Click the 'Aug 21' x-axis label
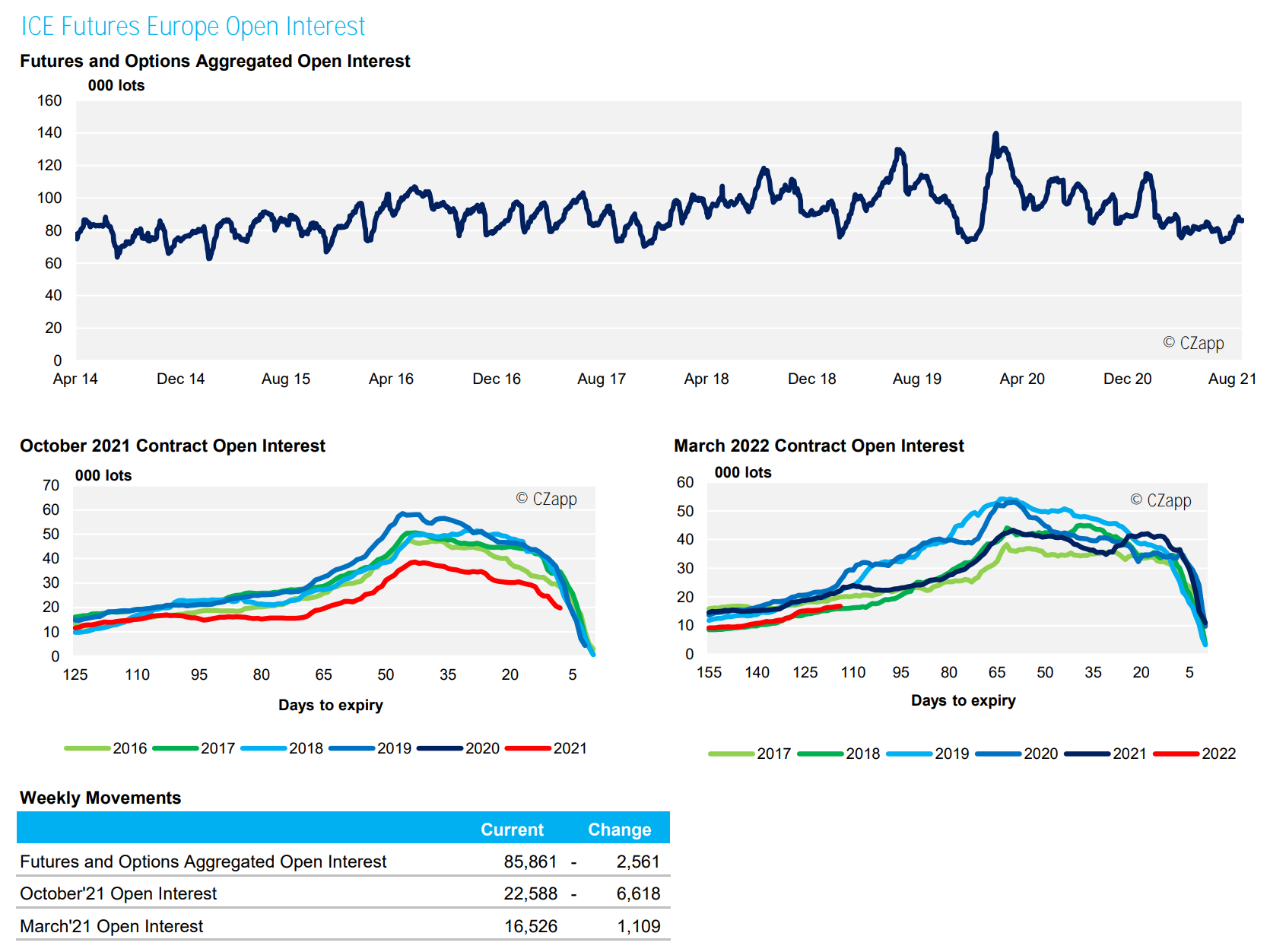The height and width of the screenshot is (952, 1270). click(x=1233, y=379)
